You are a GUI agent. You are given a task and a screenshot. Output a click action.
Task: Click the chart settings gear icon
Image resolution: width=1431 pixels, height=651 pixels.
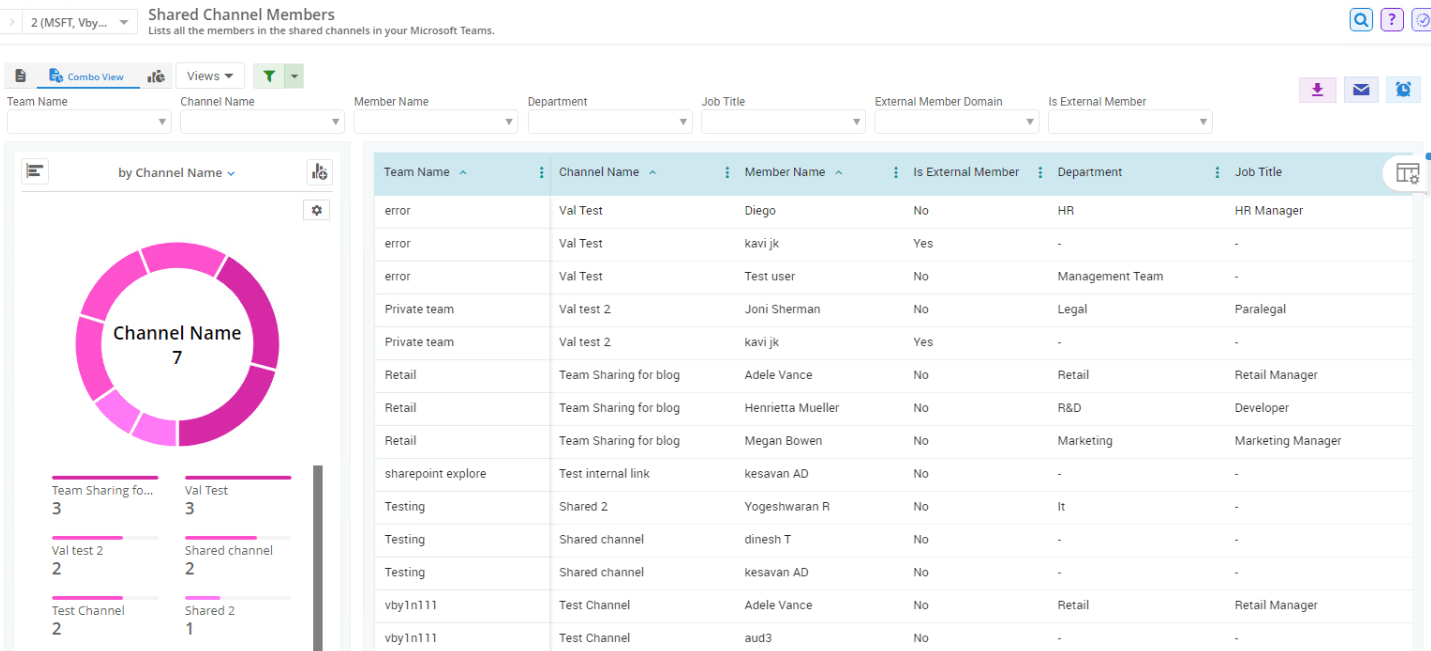coord(317,210)
